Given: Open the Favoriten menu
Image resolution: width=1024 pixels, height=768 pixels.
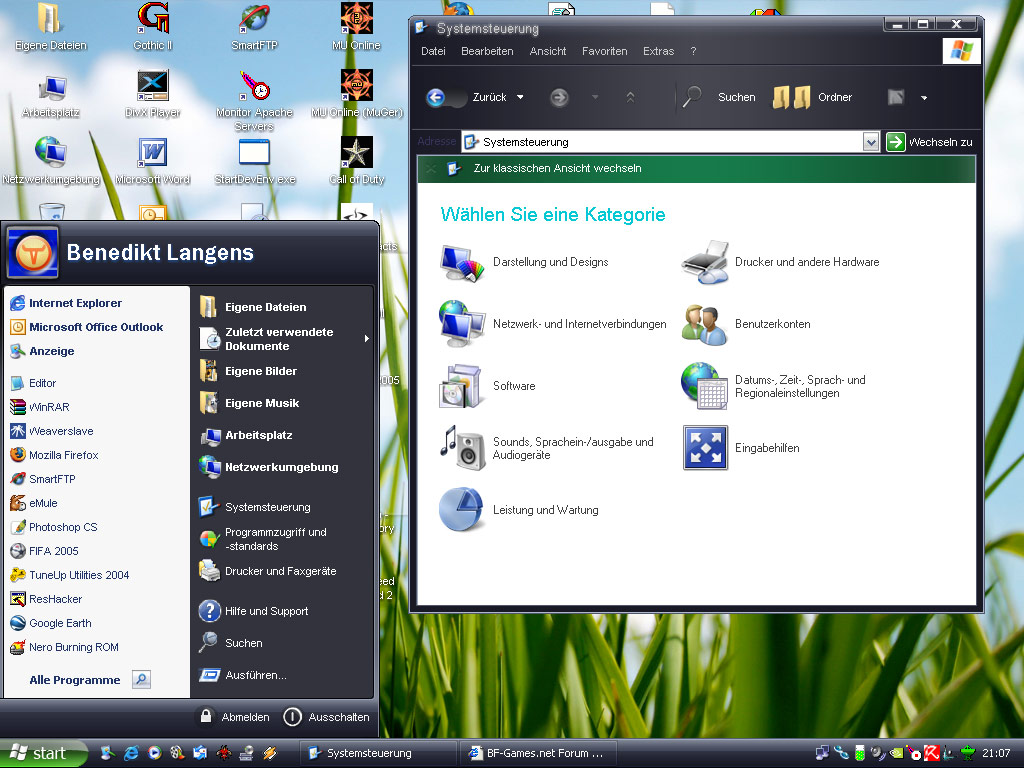Looking at the screenshot, I should click(605, 51).
